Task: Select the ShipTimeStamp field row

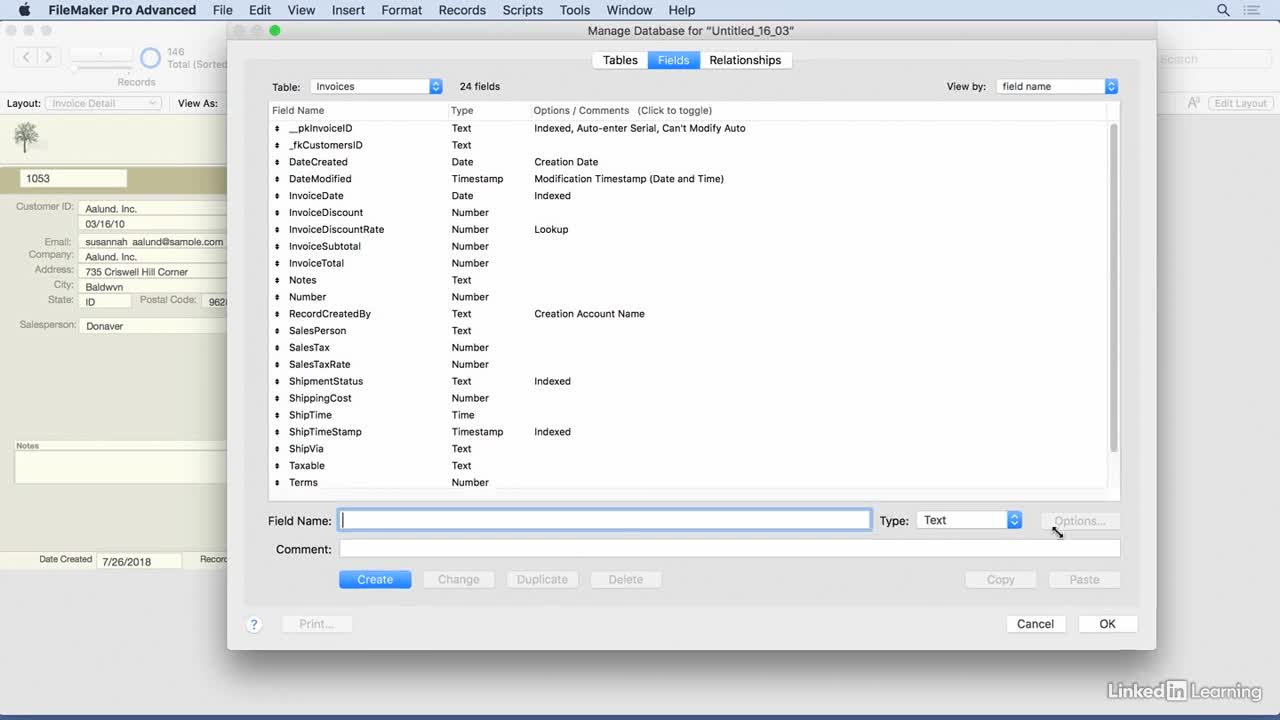Action: [x=688, y=432]
